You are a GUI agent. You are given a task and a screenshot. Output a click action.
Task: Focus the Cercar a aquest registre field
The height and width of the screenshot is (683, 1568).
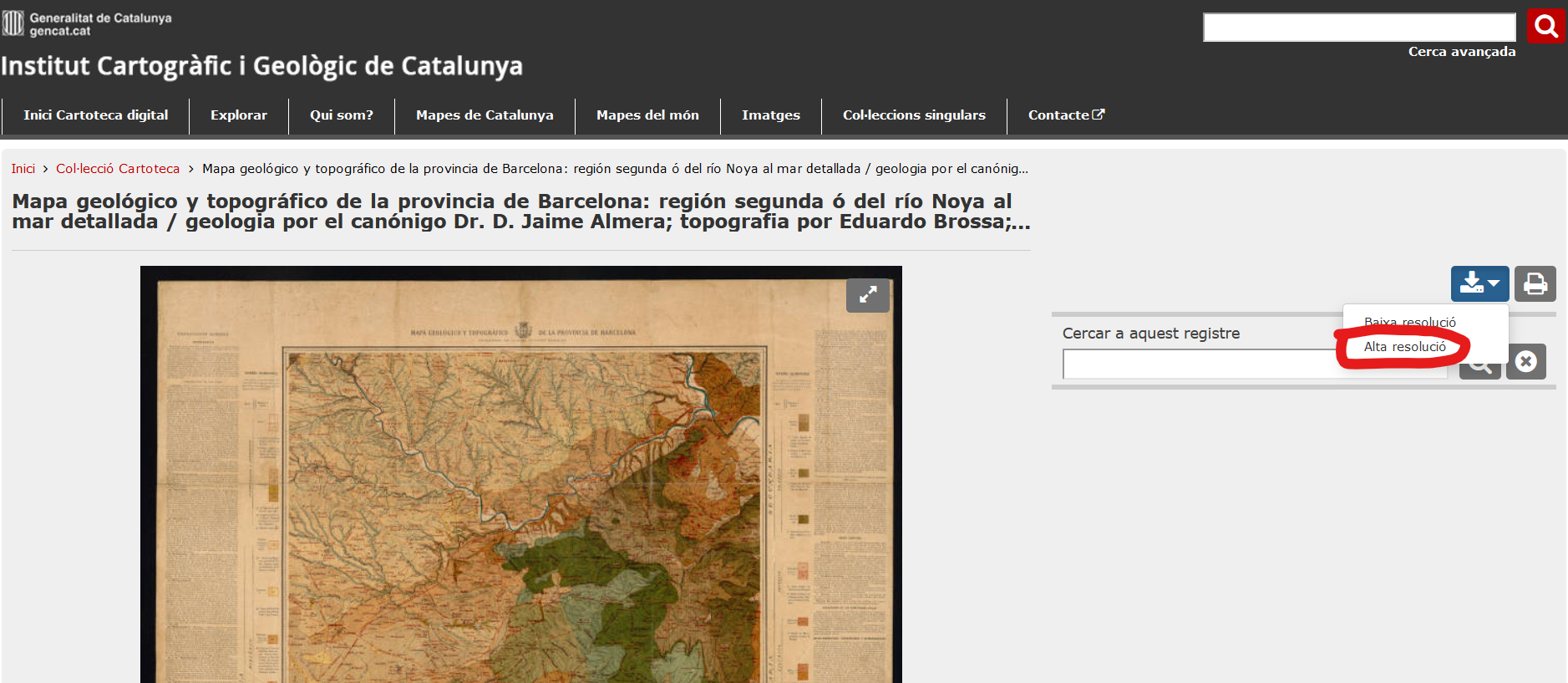[1255, 364]
